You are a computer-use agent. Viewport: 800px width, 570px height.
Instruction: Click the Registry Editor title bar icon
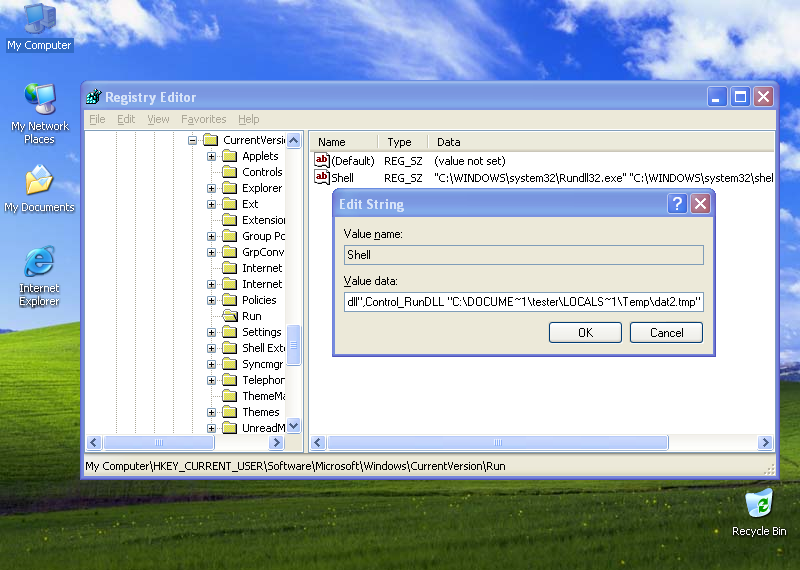(94, 96)
